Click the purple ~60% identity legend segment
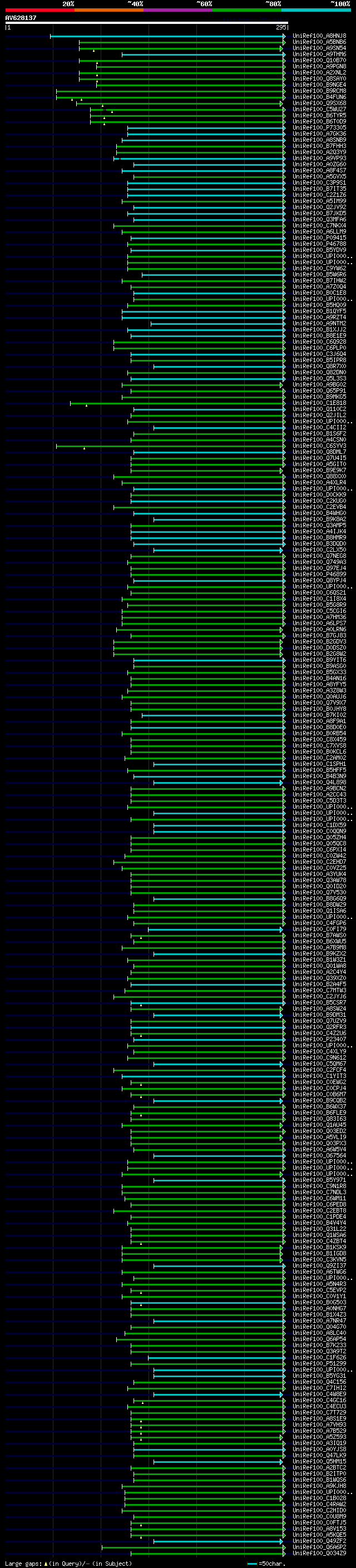This screenshot has width=356, height=1568. click(x=179, y=10)
